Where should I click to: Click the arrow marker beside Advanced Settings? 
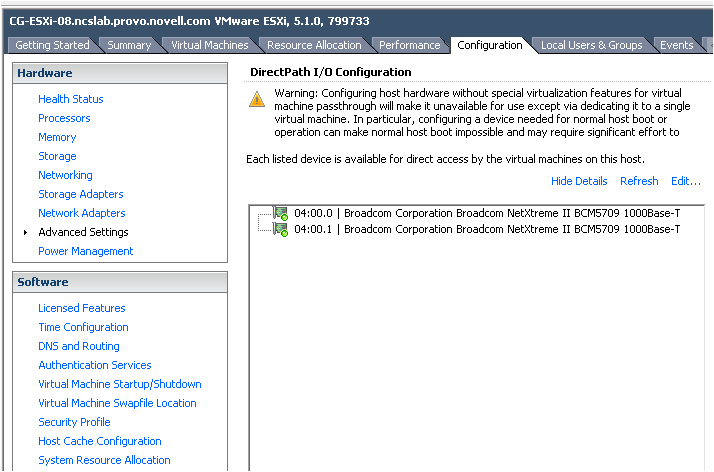[26, 232]
